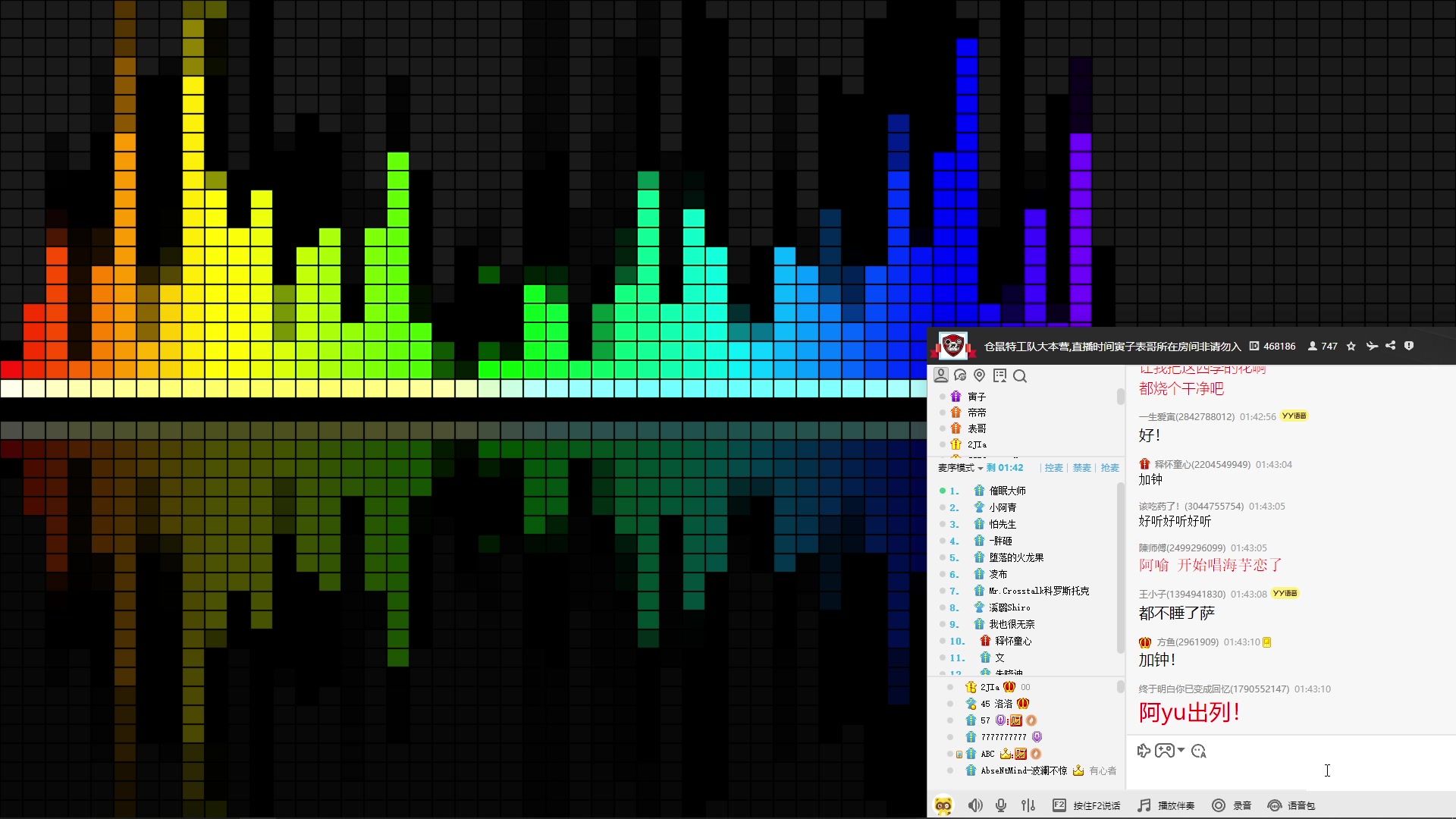Viewport: 1456px width, 819px height.
Task: Open the emoji font icon above chat input
Action: coord(1199,751)
